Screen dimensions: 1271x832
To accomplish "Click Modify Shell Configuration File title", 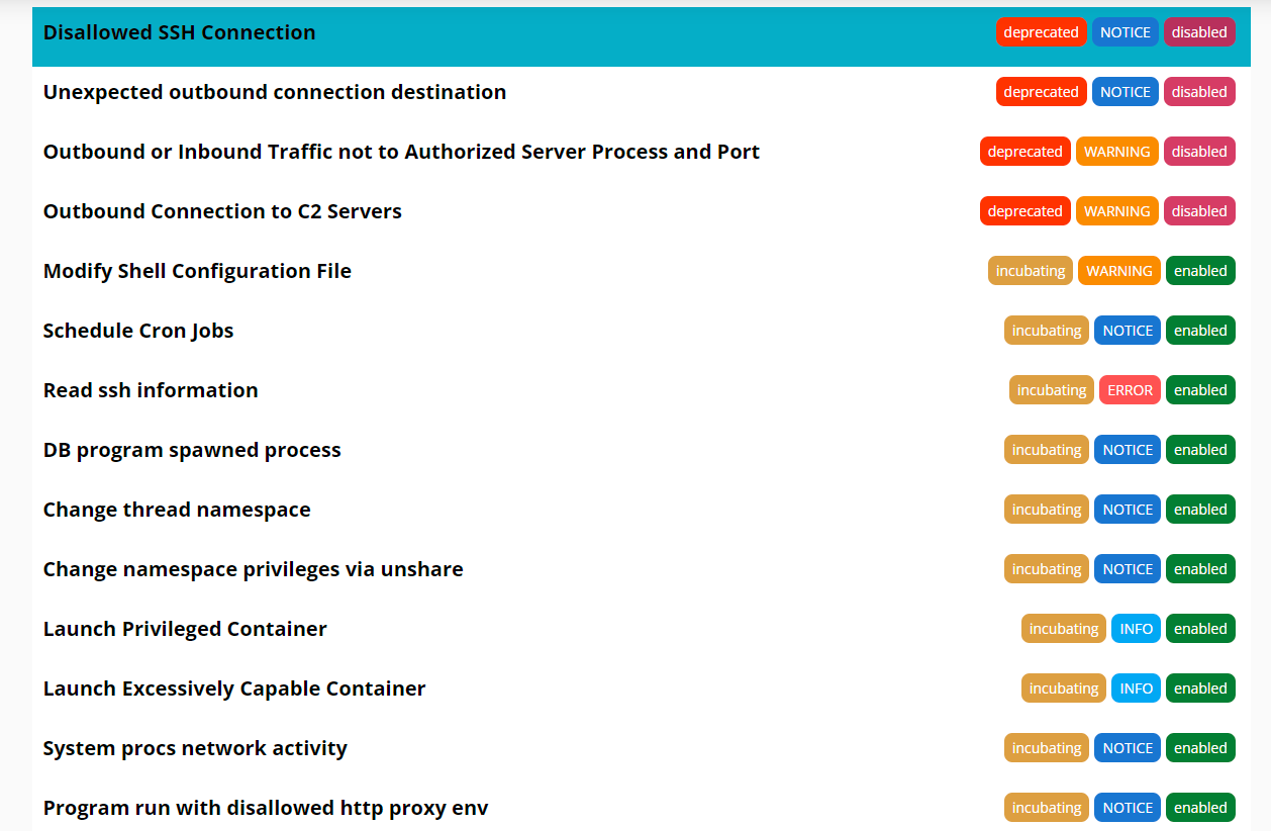I will coord(197,271).
